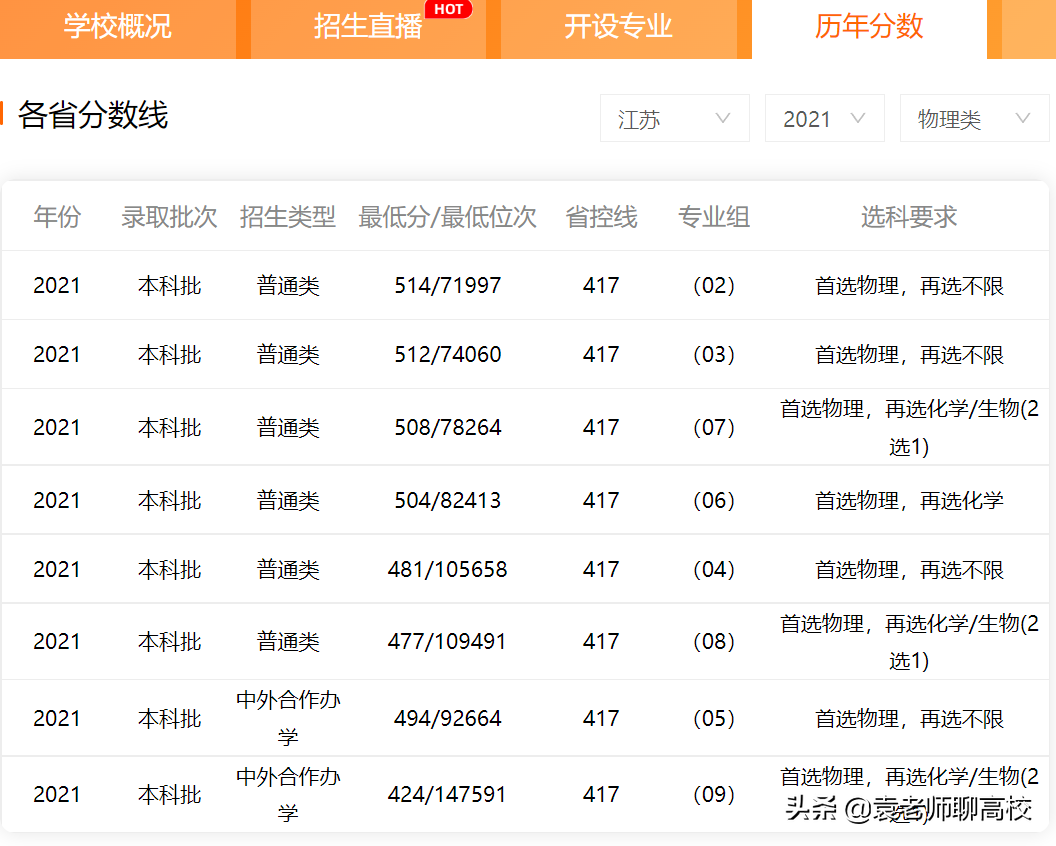
Task: Expand the 2021 year selector
Action: click(824, 117)
